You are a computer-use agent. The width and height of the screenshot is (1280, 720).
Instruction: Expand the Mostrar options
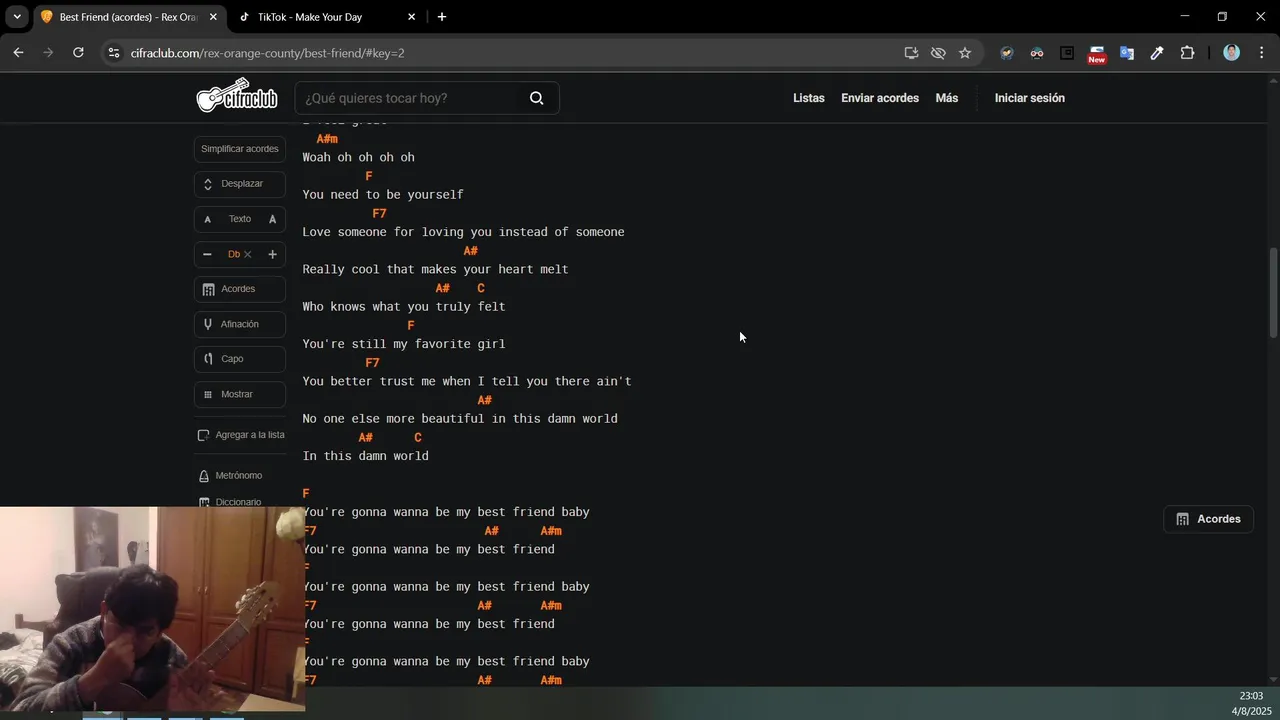[x=240, y=394]
